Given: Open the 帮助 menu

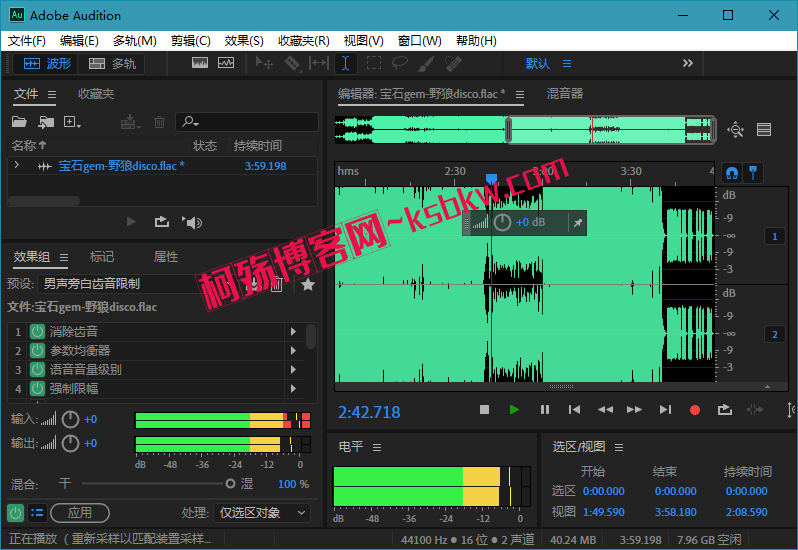Looking at the screenshot, I should [x=476, y=41].
